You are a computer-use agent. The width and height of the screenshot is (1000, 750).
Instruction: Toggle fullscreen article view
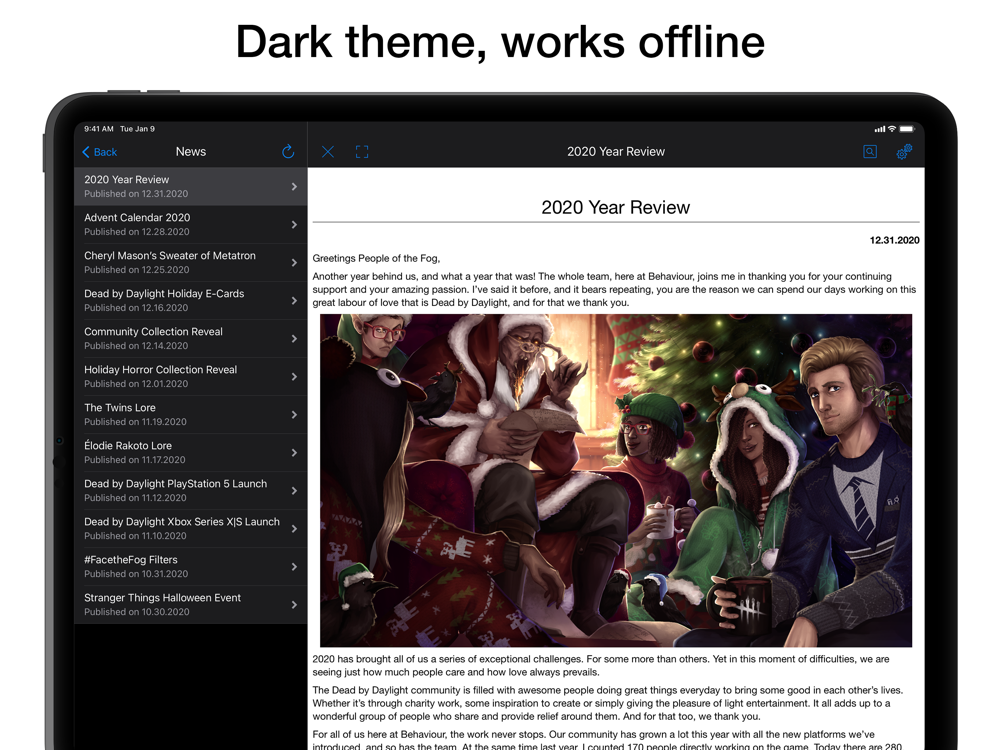pos(362,152)
